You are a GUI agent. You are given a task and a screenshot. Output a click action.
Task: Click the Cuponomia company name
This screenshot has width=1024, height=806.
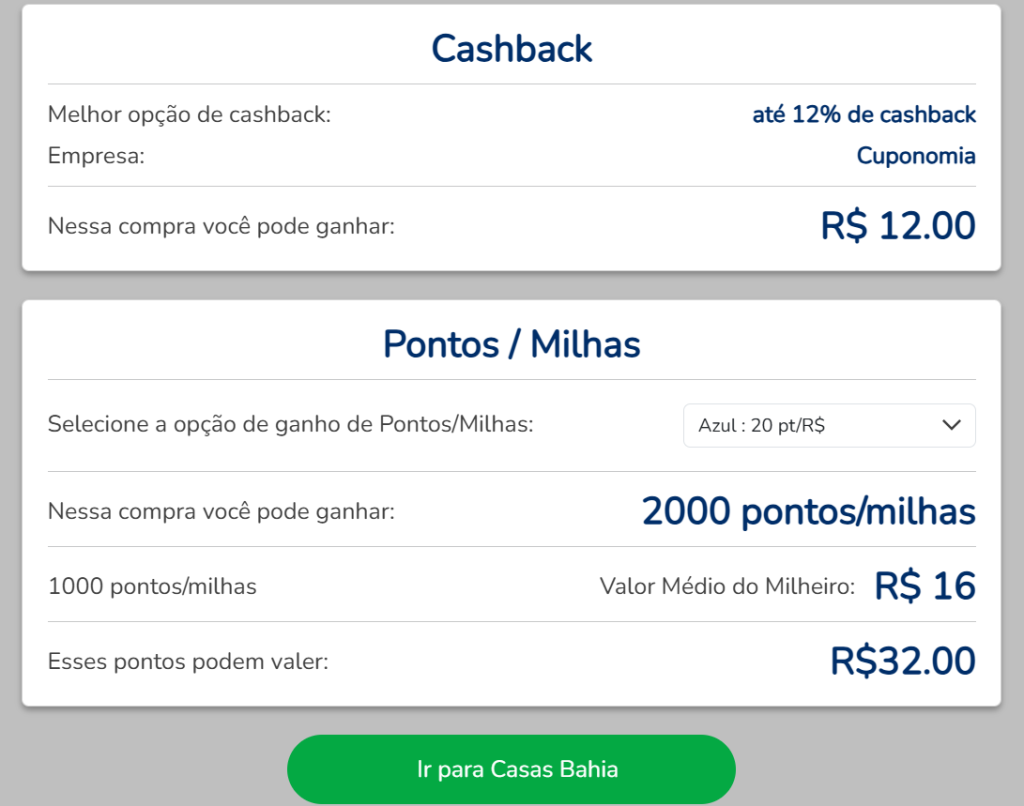pyautogui.click(x=916, y=156)
